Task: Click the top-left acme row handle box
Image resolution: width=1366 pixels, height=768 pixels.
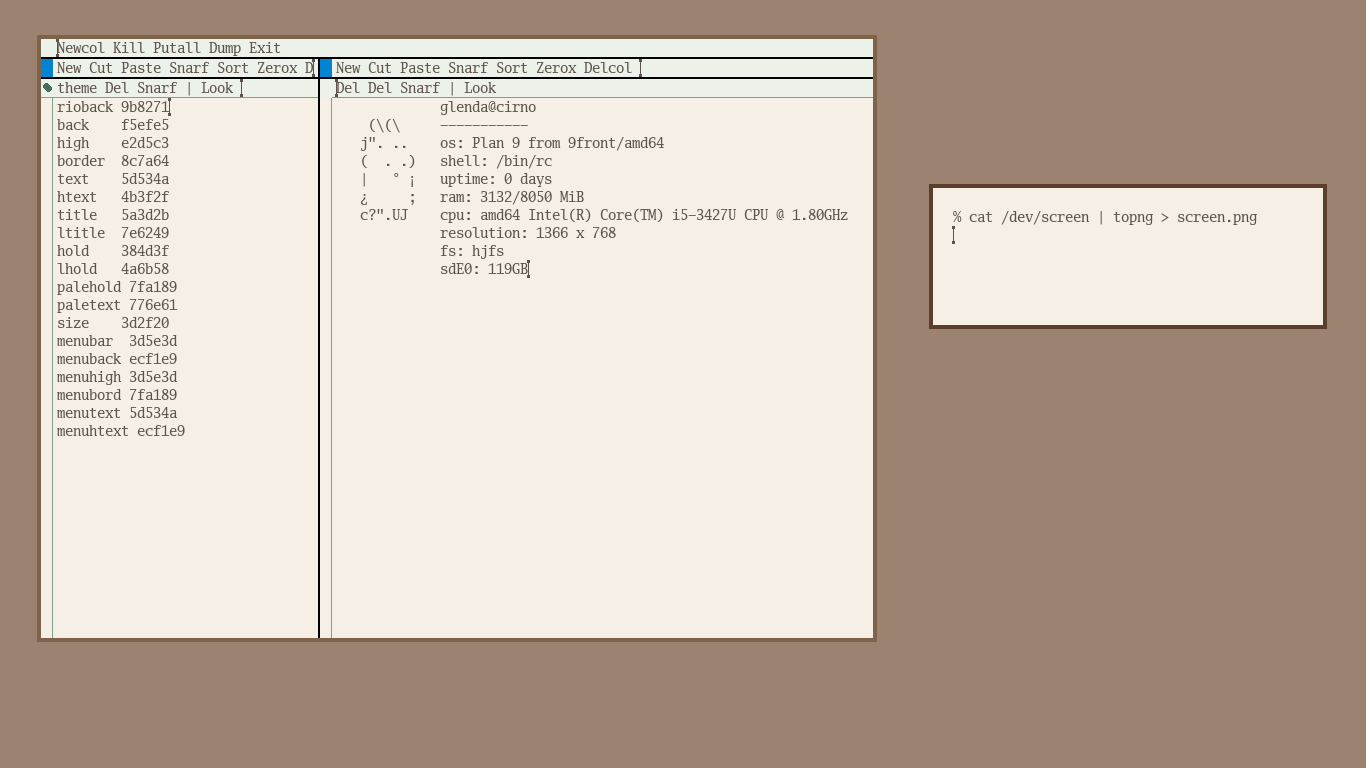Action: click(x=47, y=48)
